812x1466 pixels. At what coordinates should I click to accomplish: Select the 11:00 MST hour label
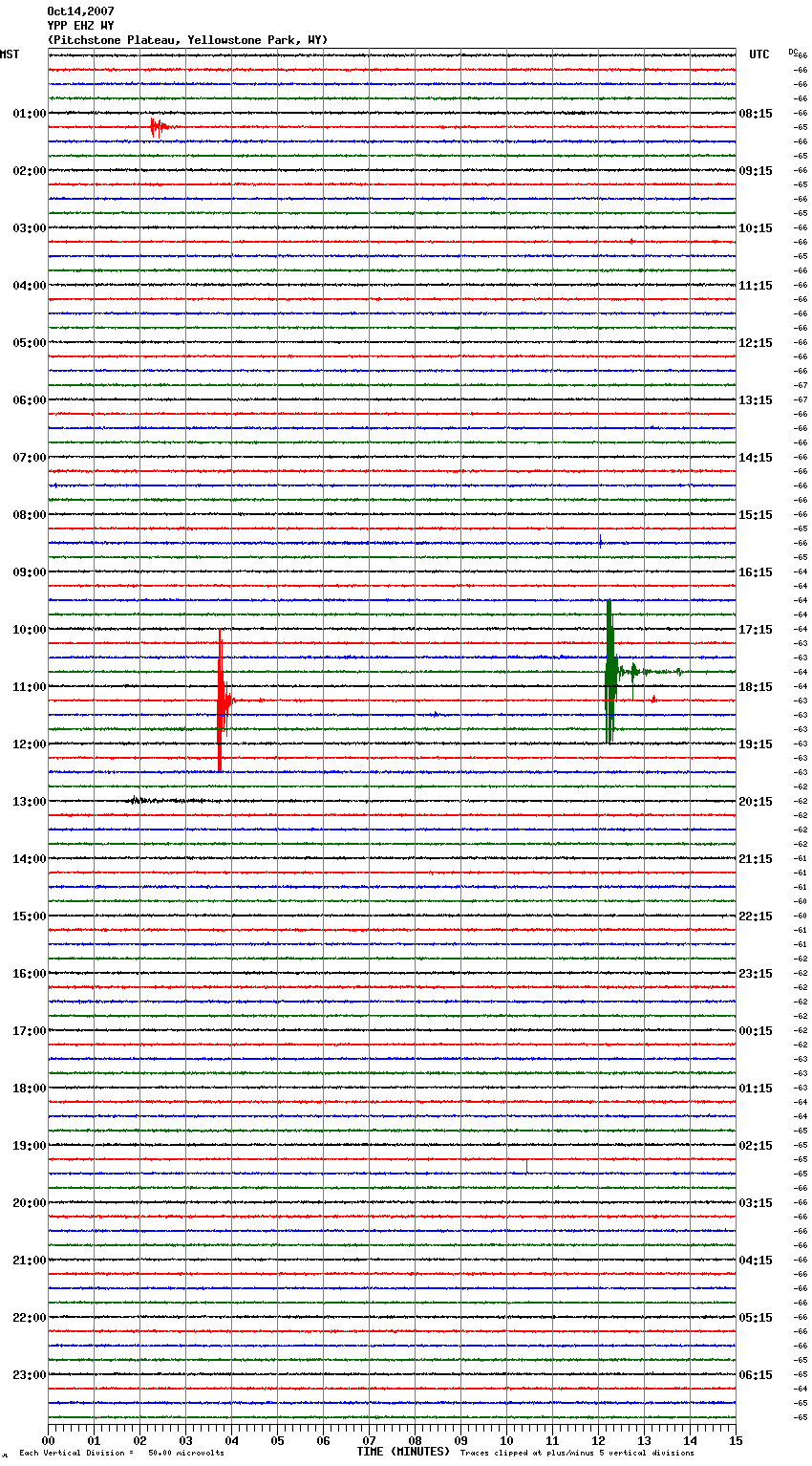coord(29,687)
